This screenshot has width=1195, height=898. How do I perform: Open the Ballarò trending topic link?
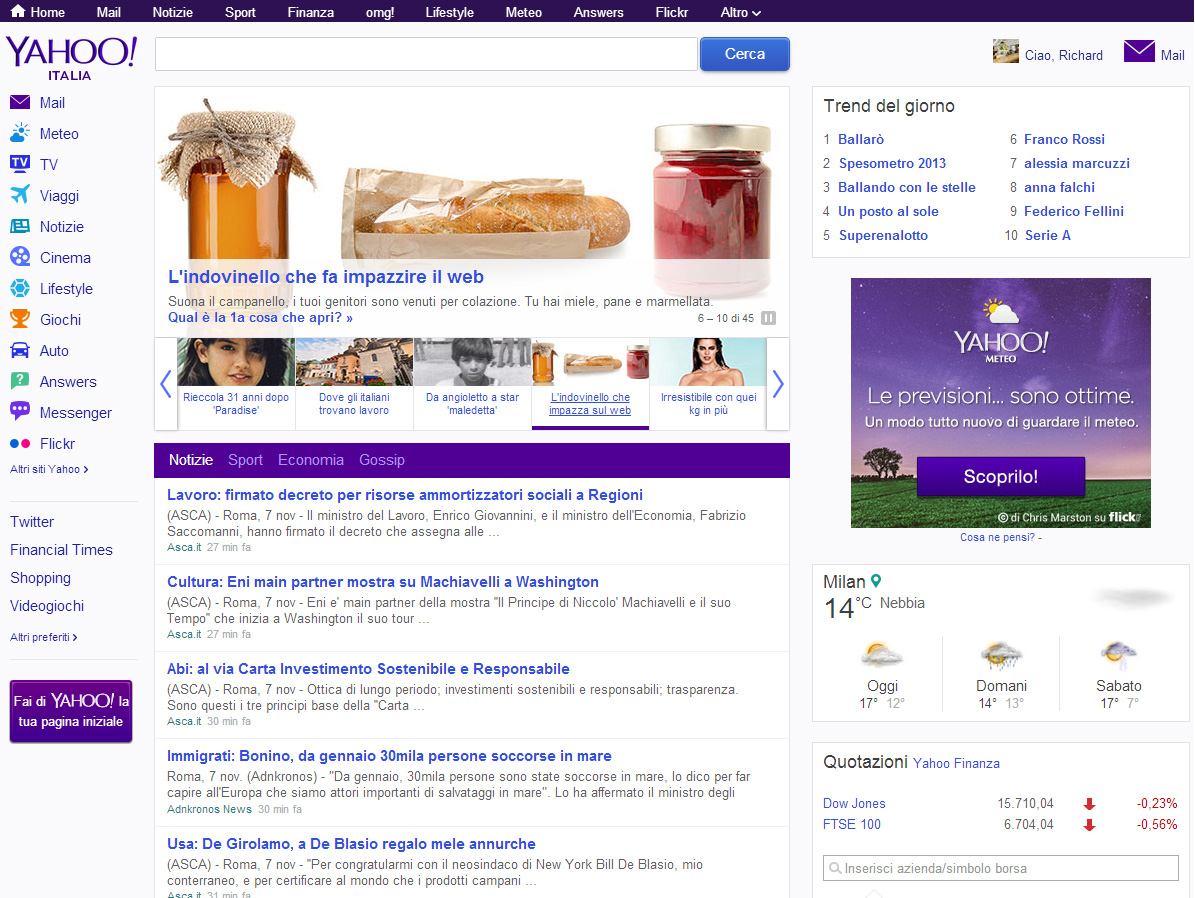click(861, 140)
